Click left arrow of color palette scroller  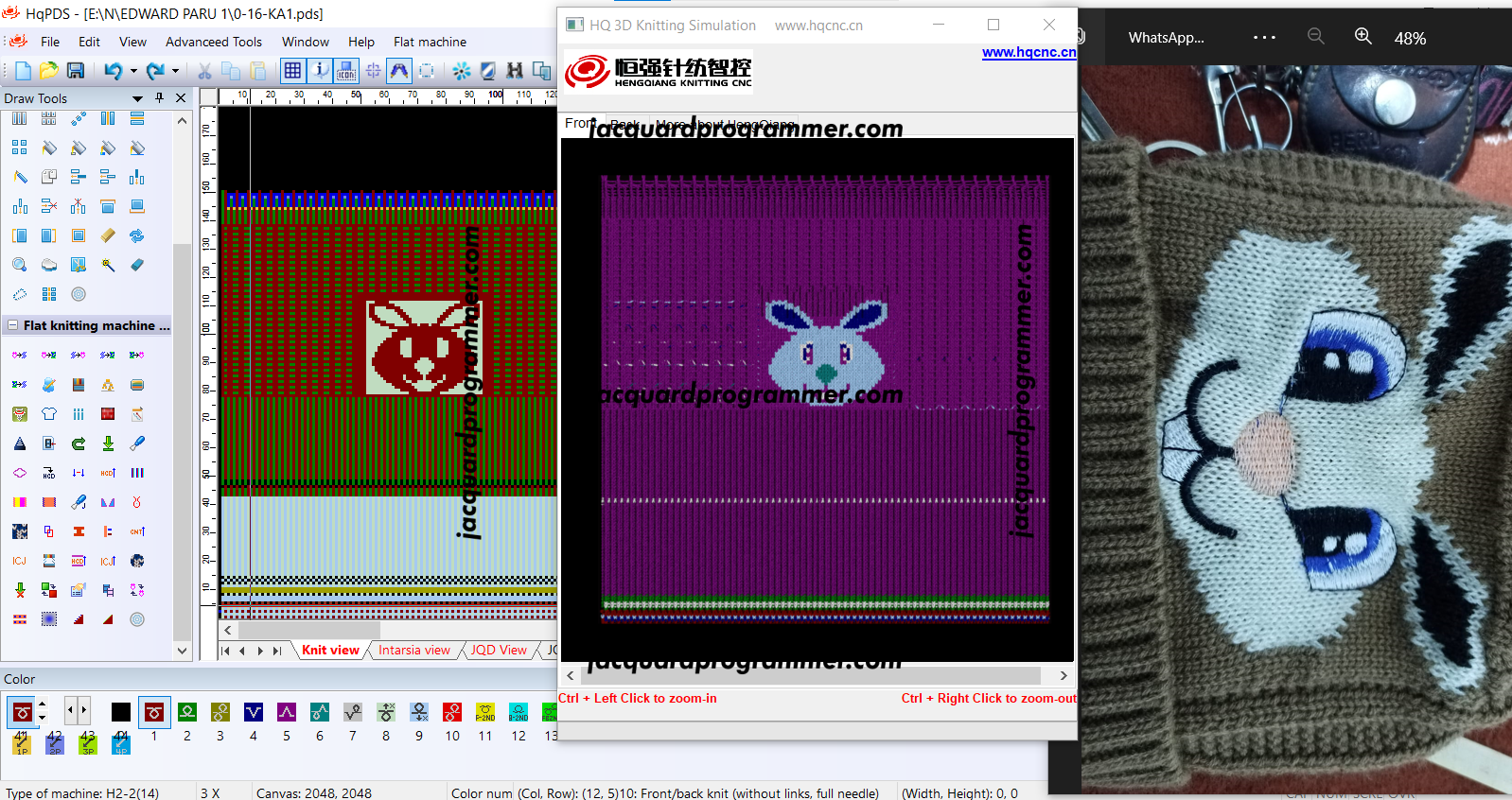tap(70, 709)
